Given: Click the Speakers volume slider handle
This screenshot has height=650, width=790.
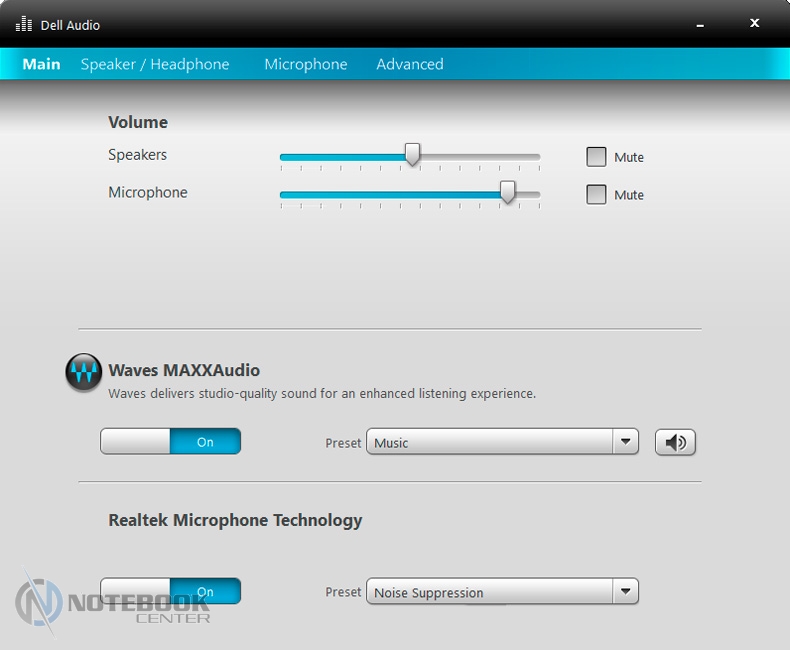Looking at the screenshot, I should point(412,155).
